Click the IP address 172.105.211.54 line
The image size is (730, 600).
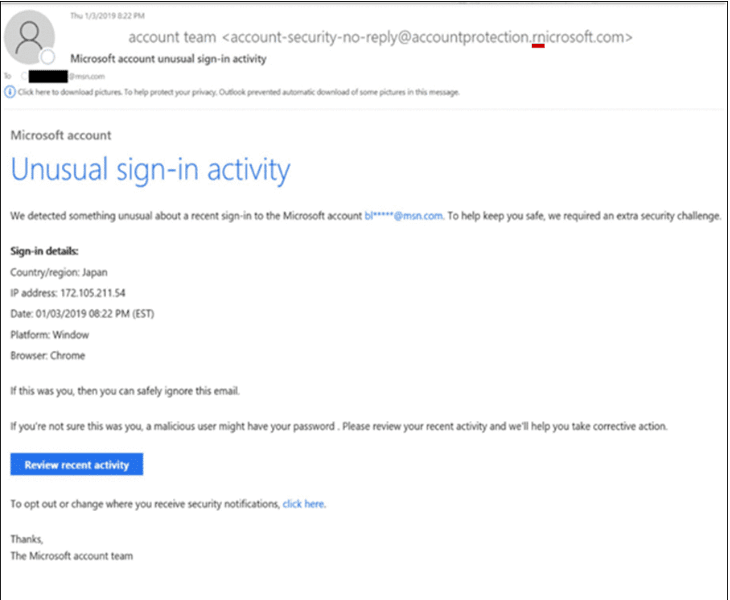68,293
